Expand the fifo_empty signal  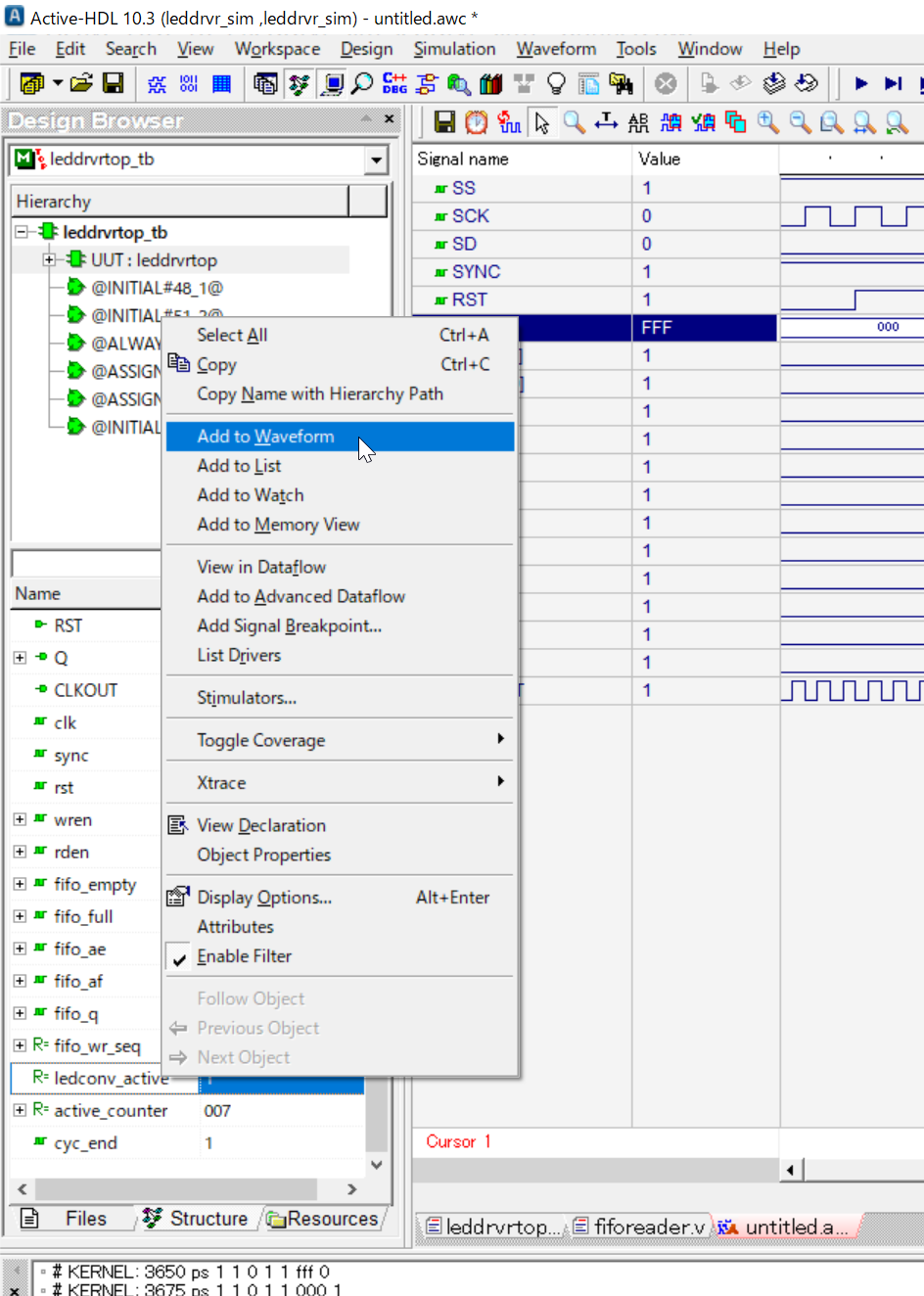point(20,884)
